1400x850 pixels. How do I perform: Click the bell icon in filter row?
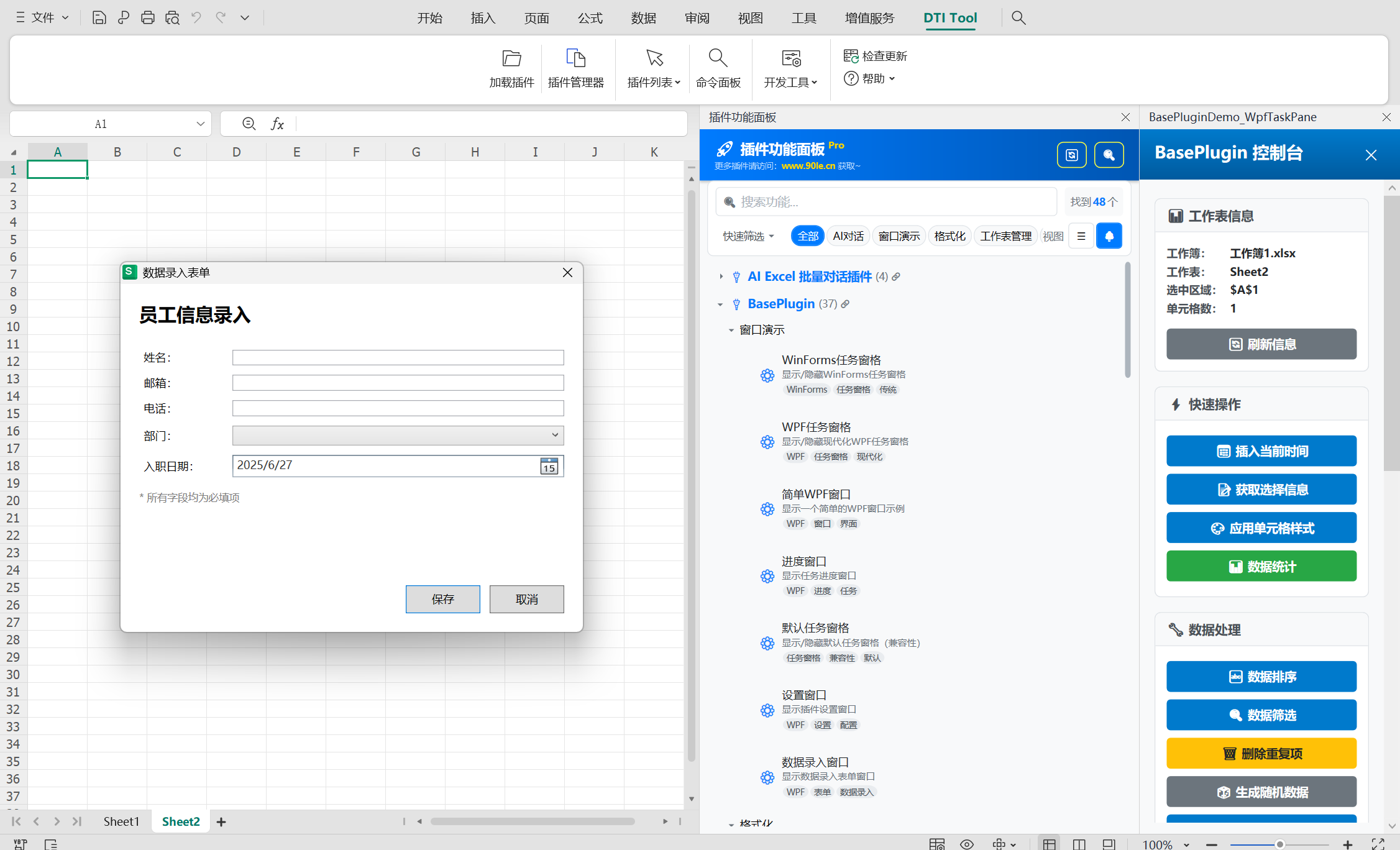[1109, 236]
